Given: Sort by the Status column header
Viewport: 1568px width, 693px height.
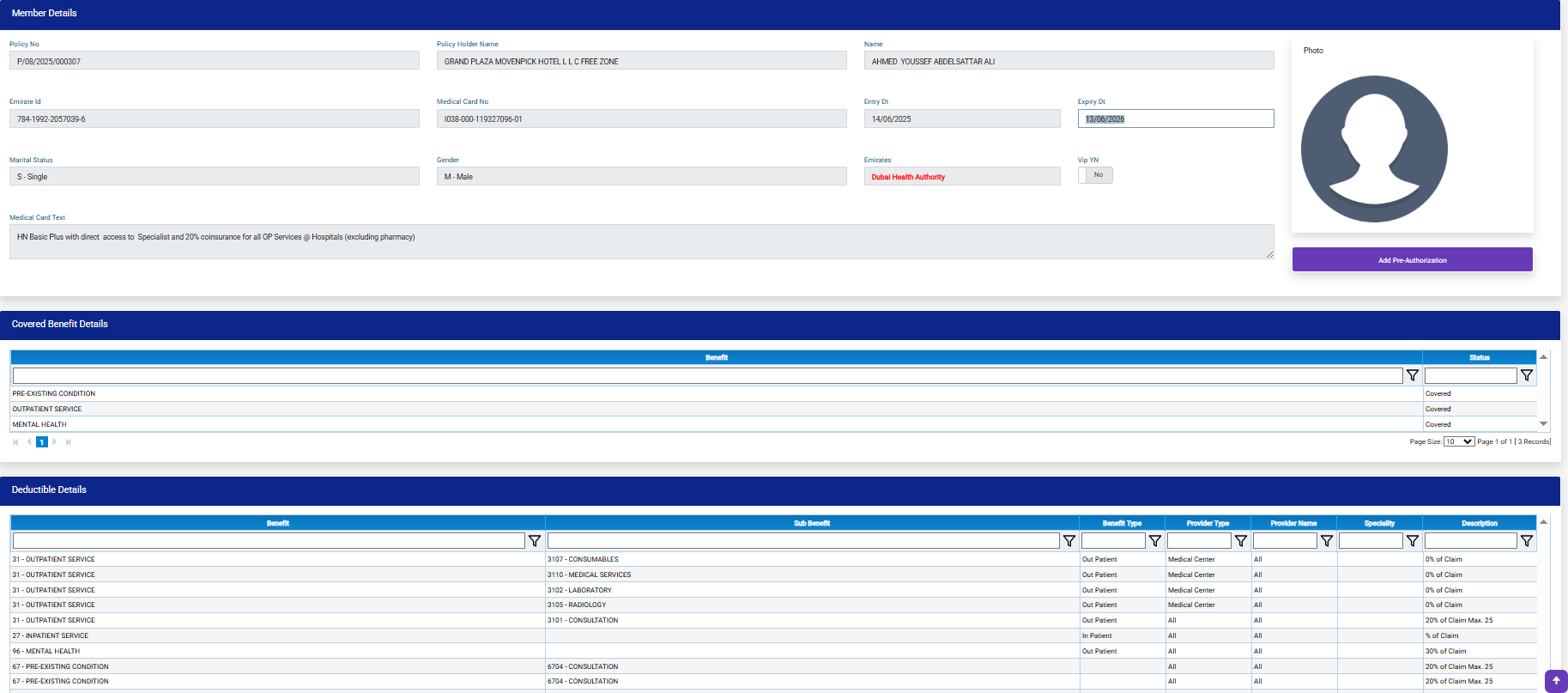Looking at the screenshot, I should 1479,357.
